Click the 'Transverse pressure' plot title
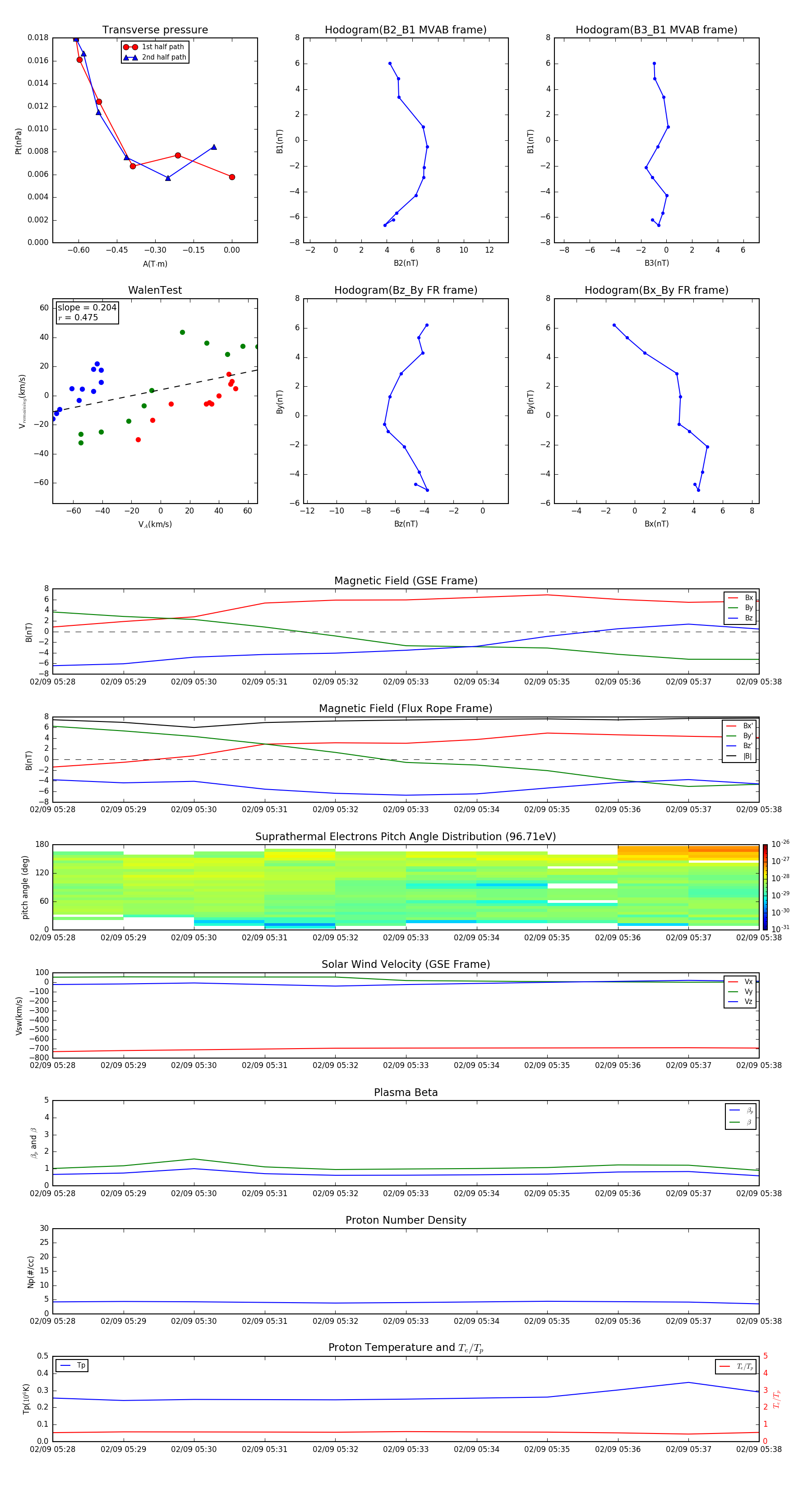 tap(155, 29)
